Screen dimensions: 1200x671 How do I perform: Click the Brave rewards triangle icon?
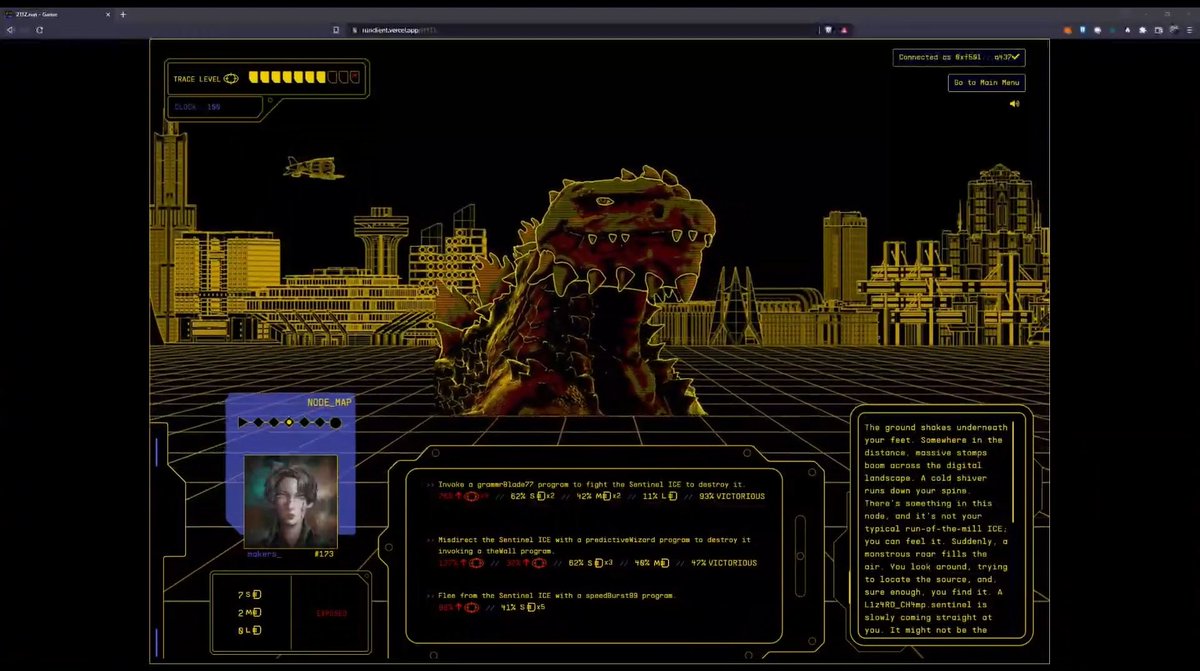[x=844, y=30]
